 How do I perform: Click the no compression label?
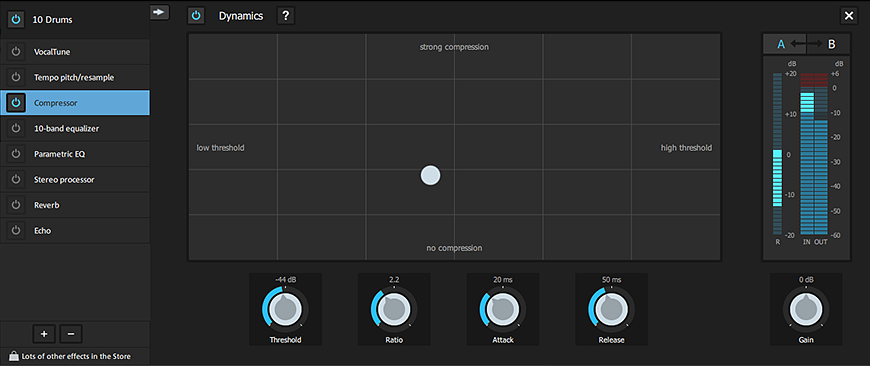click(x=454, y=248)
